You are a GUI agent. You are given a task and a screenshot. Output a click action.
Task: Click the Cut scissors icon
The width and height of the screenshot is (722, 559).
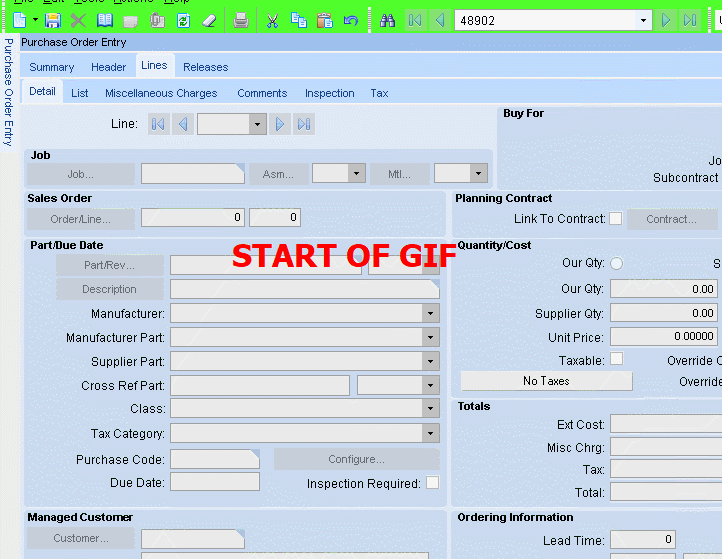pos(273,20)
